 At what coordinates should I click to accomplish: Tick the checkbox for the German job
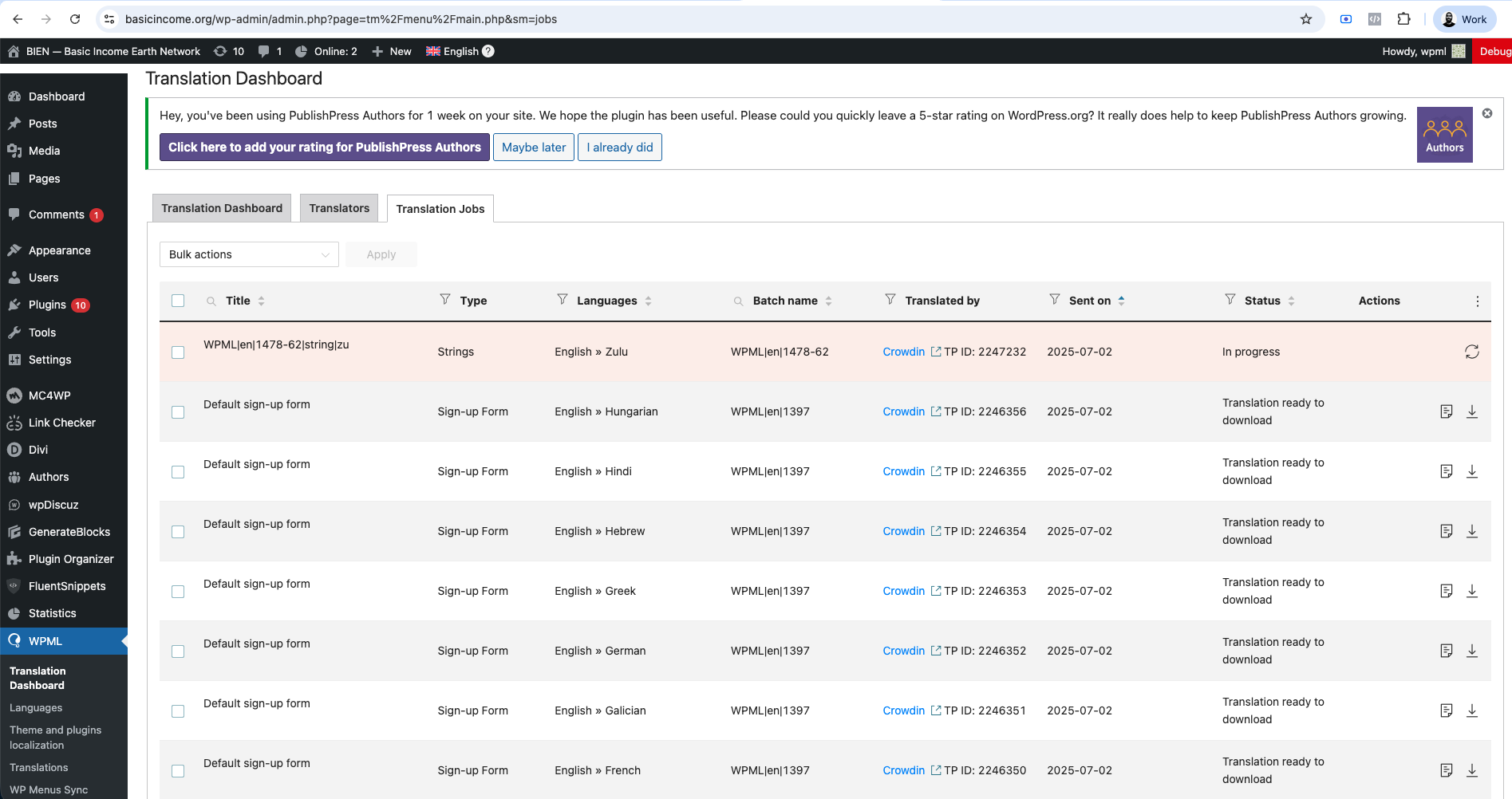point(178,651)
